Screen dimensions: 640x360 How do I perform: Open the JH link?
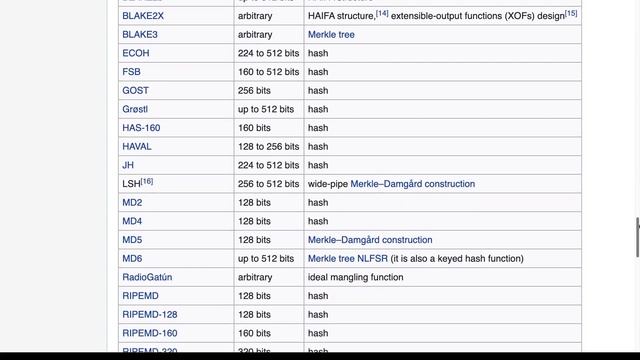(x=128, y=165)
